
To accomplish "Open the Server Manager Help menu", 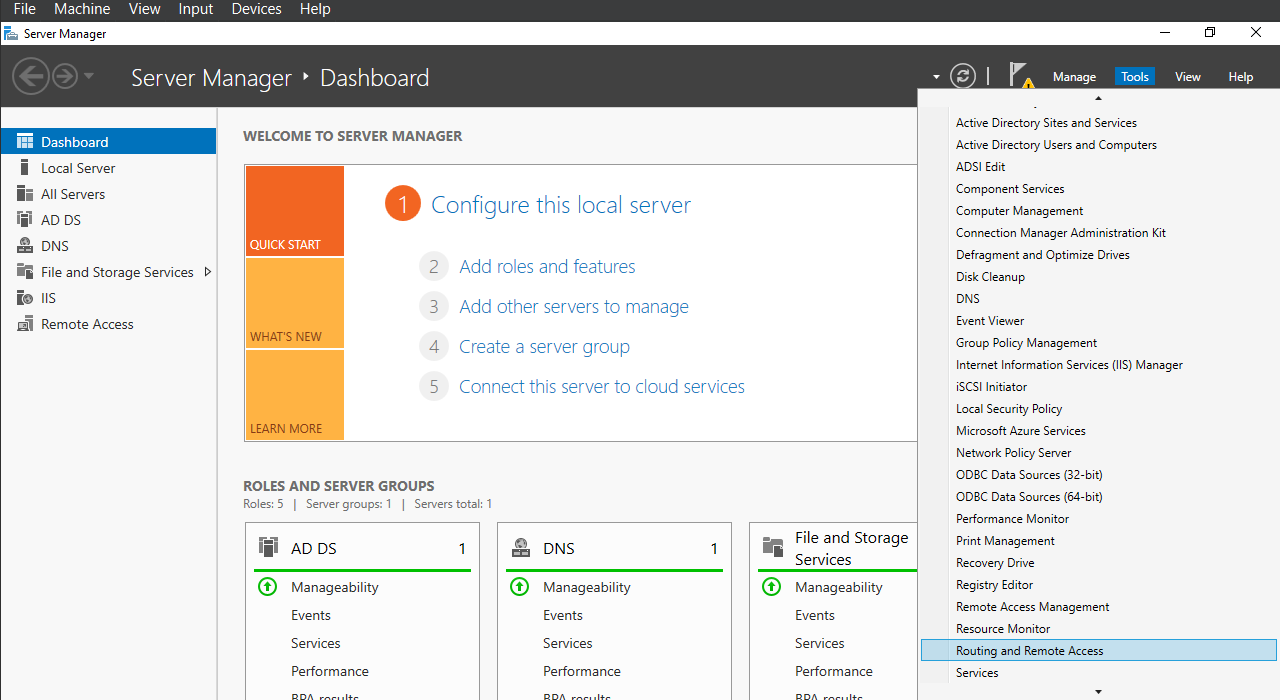I will coord(1241,77).
